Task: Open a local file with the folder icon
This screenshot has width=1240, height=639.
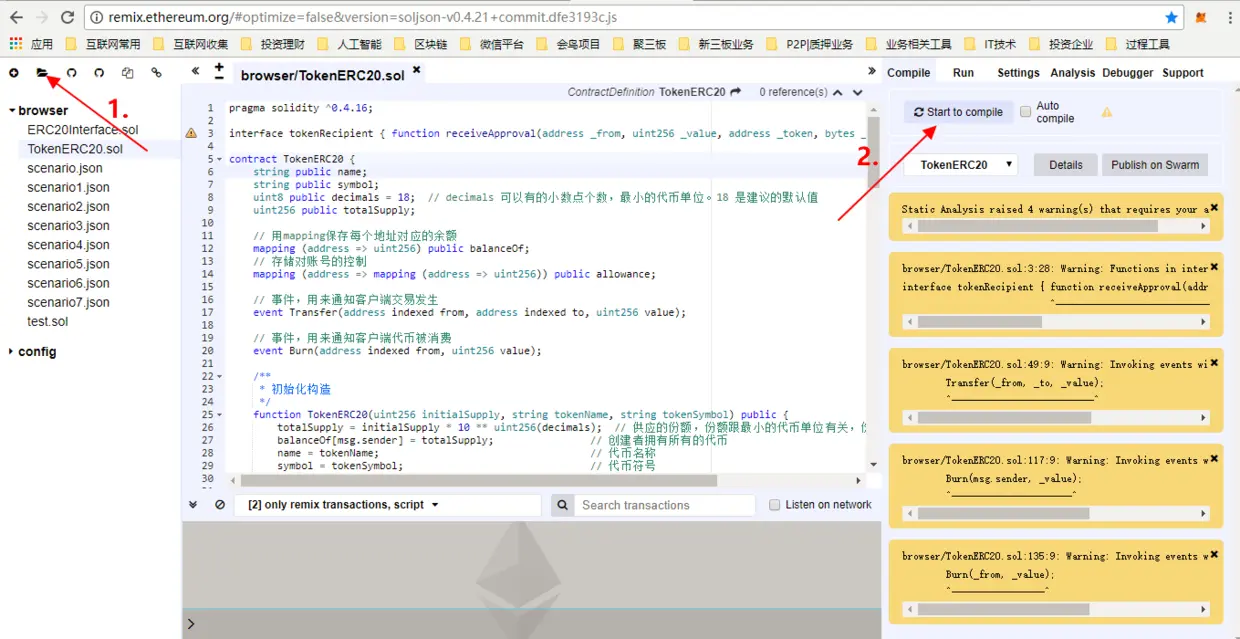Action: 42,73
